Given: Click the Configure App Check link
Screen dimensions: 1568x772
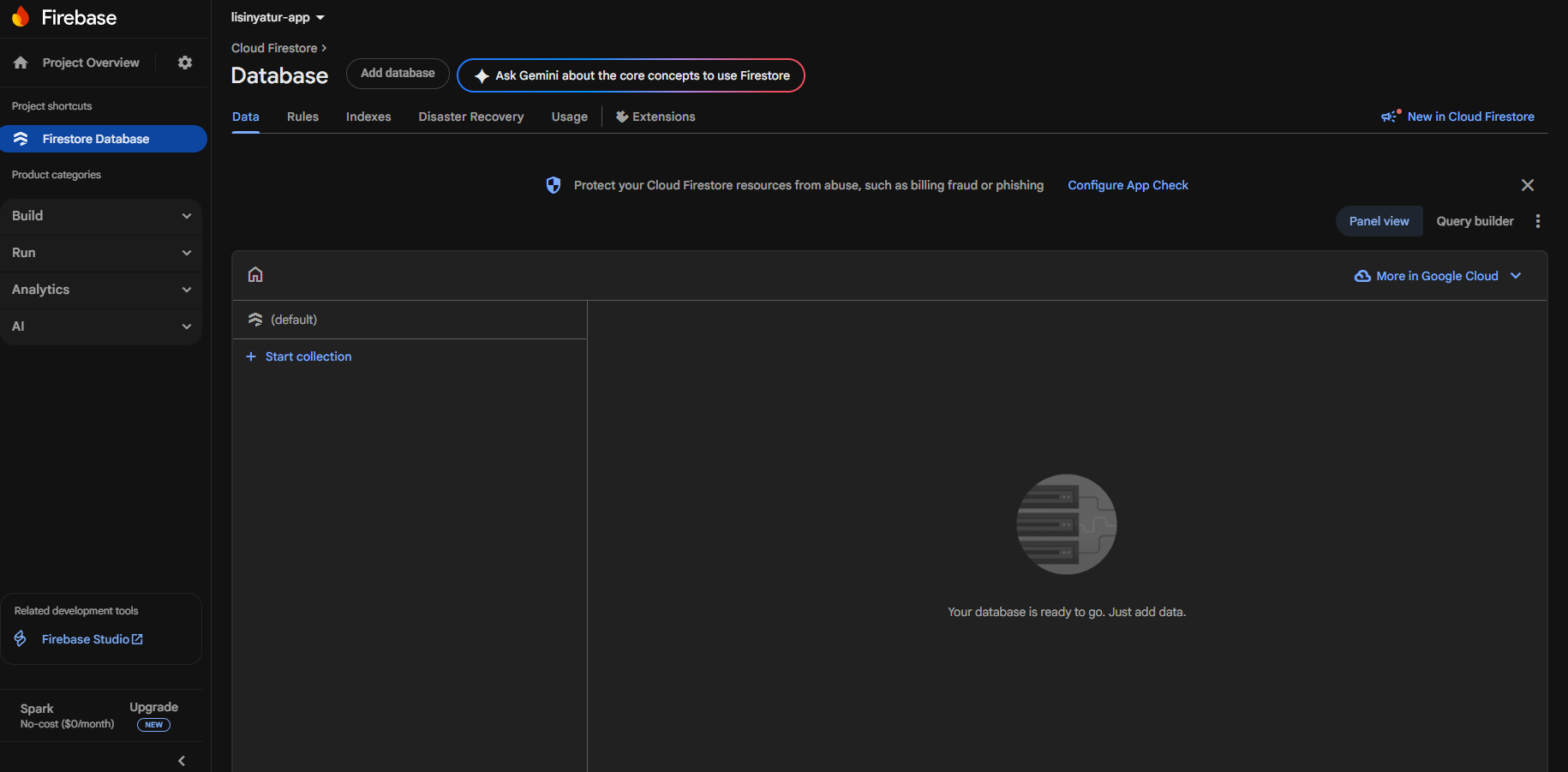Looking at the screenshot, I should point(1128,185).
